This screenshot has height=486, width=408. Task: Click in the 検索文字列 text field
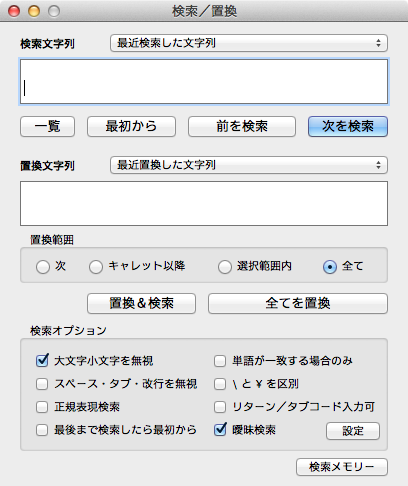pyautogui.click(x=204, y=82)
